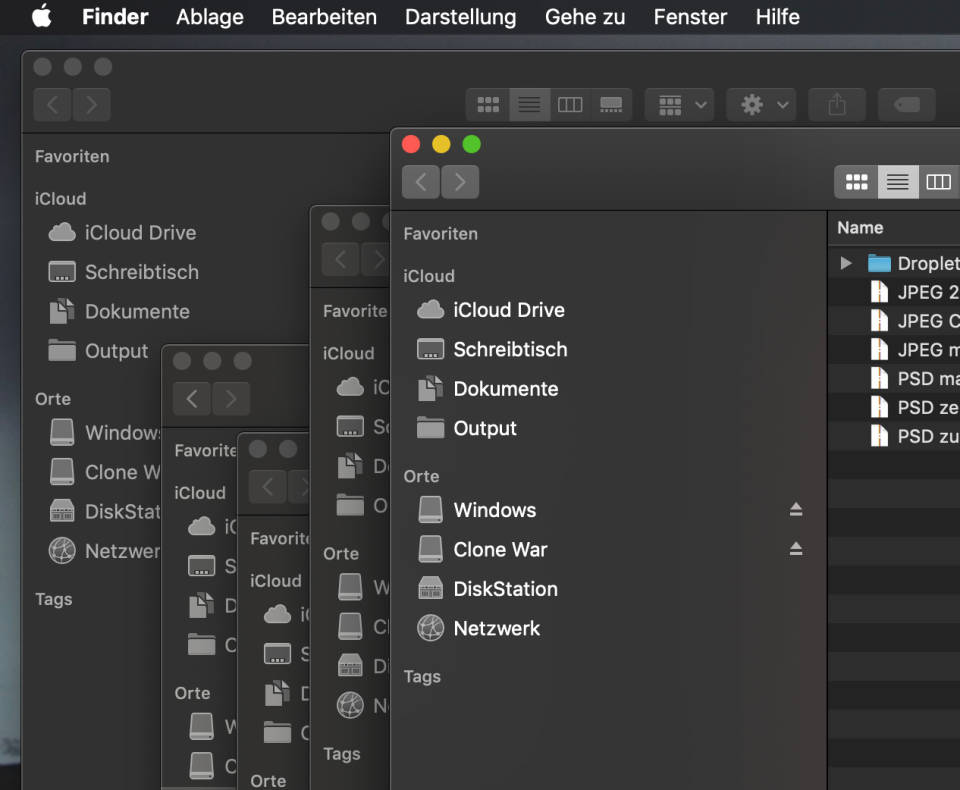Select Windows volume in front window sidebar

[x=476, y=510]
